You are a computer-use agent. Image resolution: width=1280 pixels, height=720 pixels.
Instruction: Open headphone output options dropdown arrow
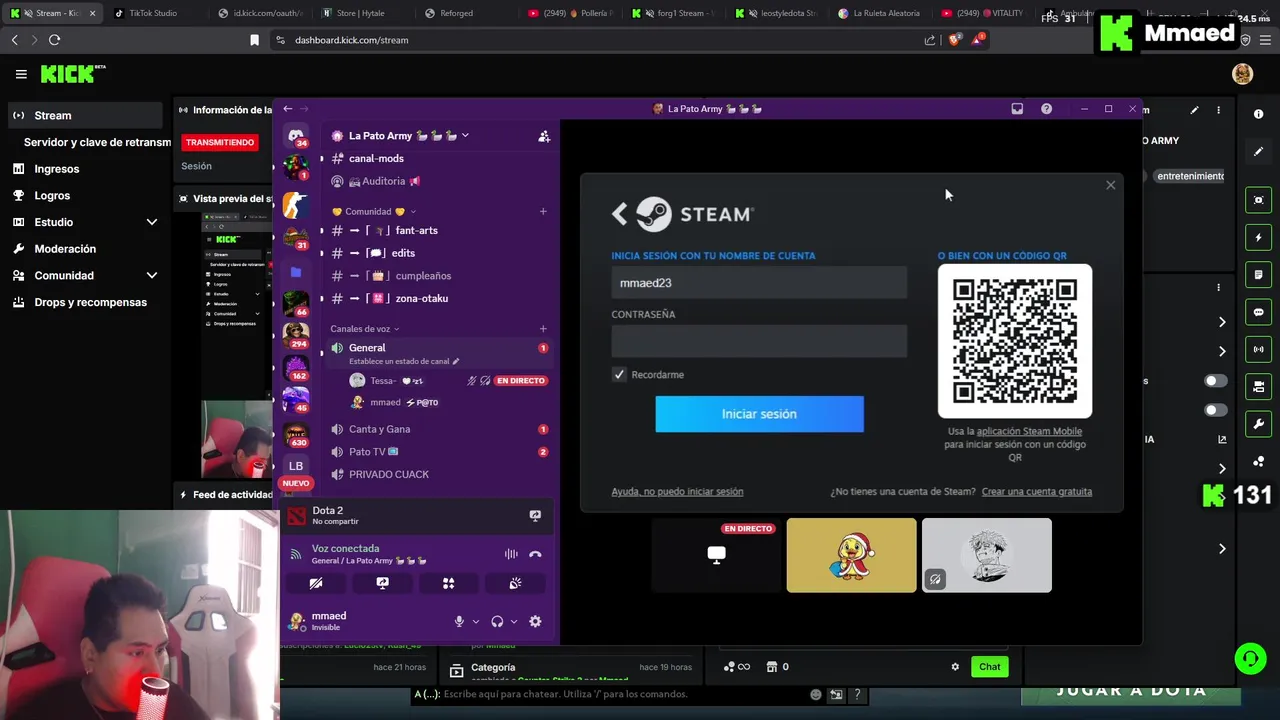coord(514,622)
